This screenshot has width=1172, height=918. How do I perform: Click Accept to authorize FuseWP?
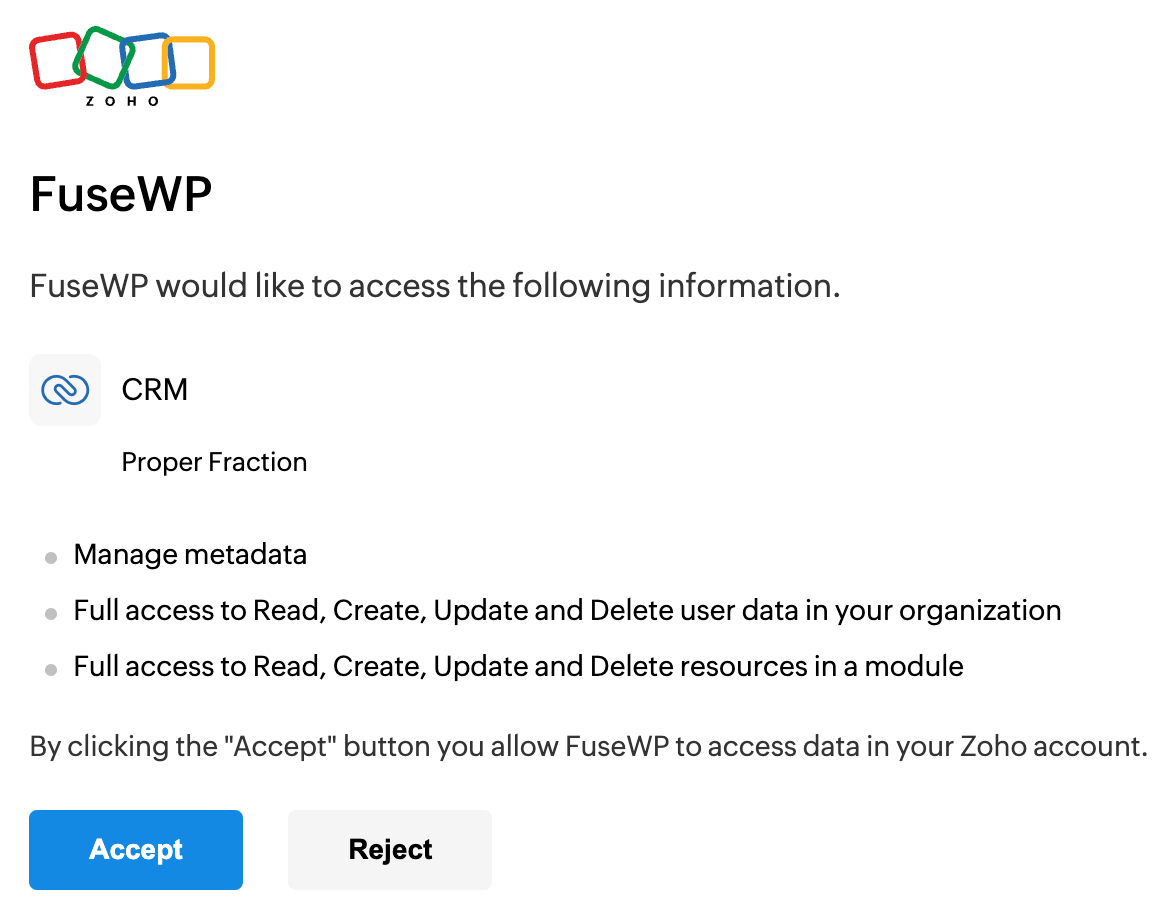pos(135,849)
